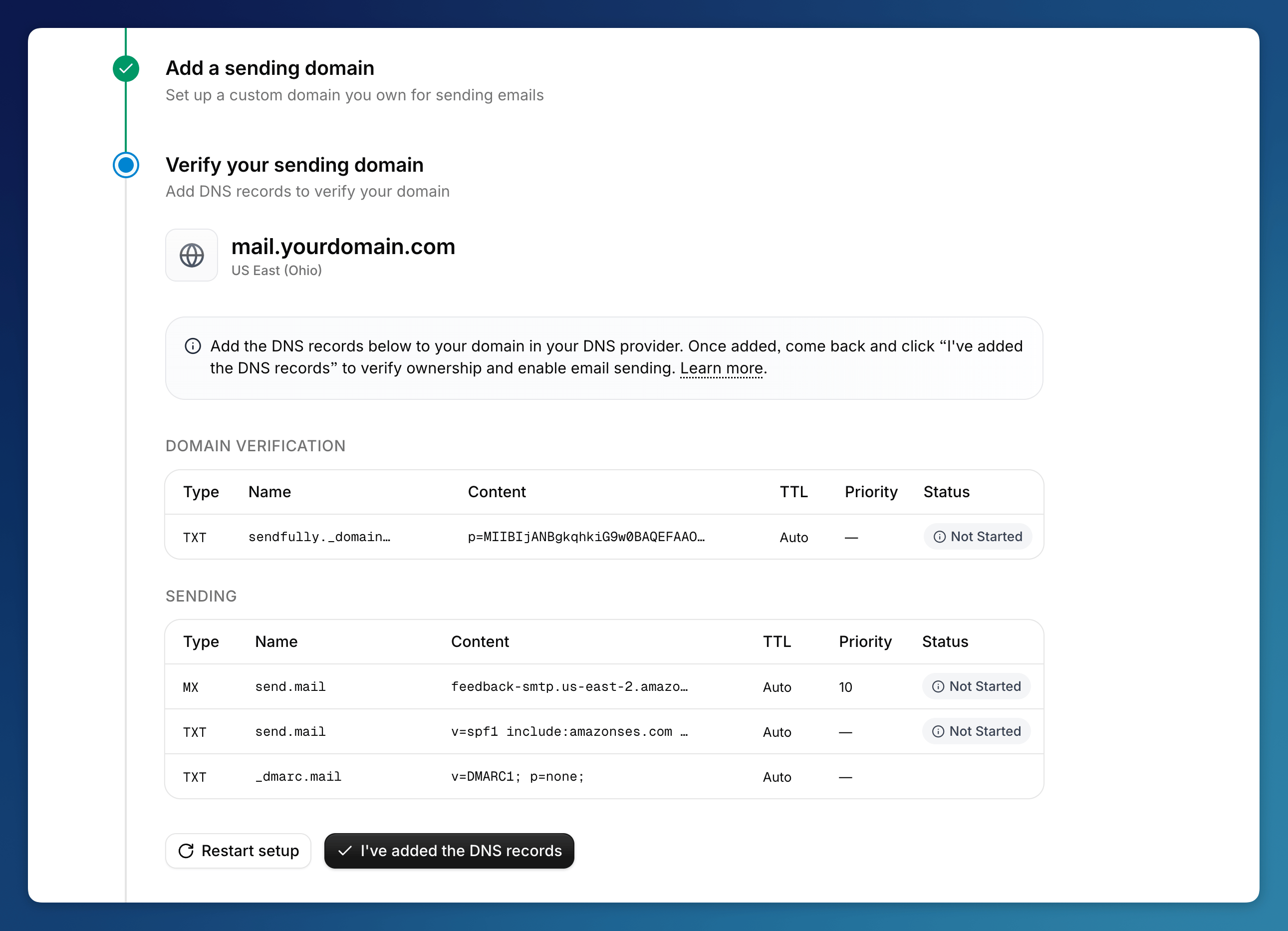This screenshot has height=931, width=1288.
Task: Click the SENDING section heading
Action: [201, 596]
